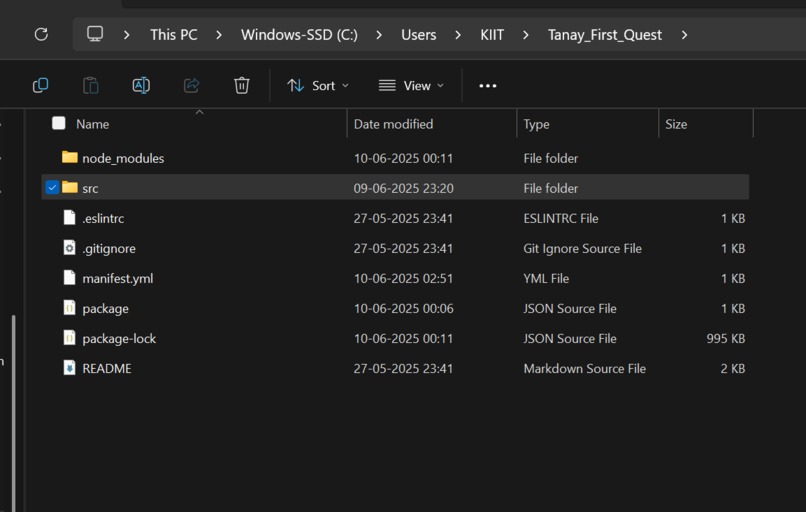Click the .gitignore file icon
Image resolution: width=806 pixels, height=512 pixels.
69,248
